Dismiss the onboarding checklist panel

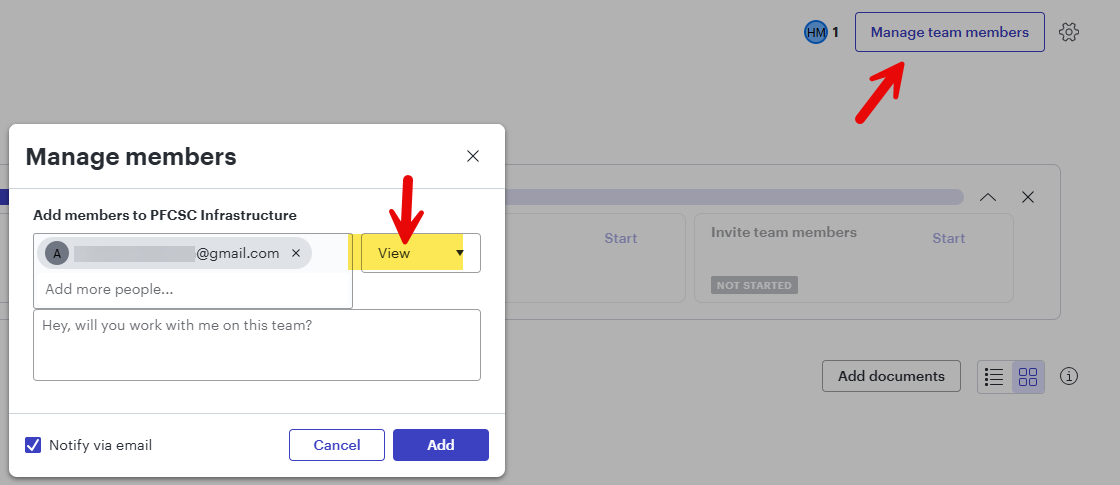tap(1027, 197)
